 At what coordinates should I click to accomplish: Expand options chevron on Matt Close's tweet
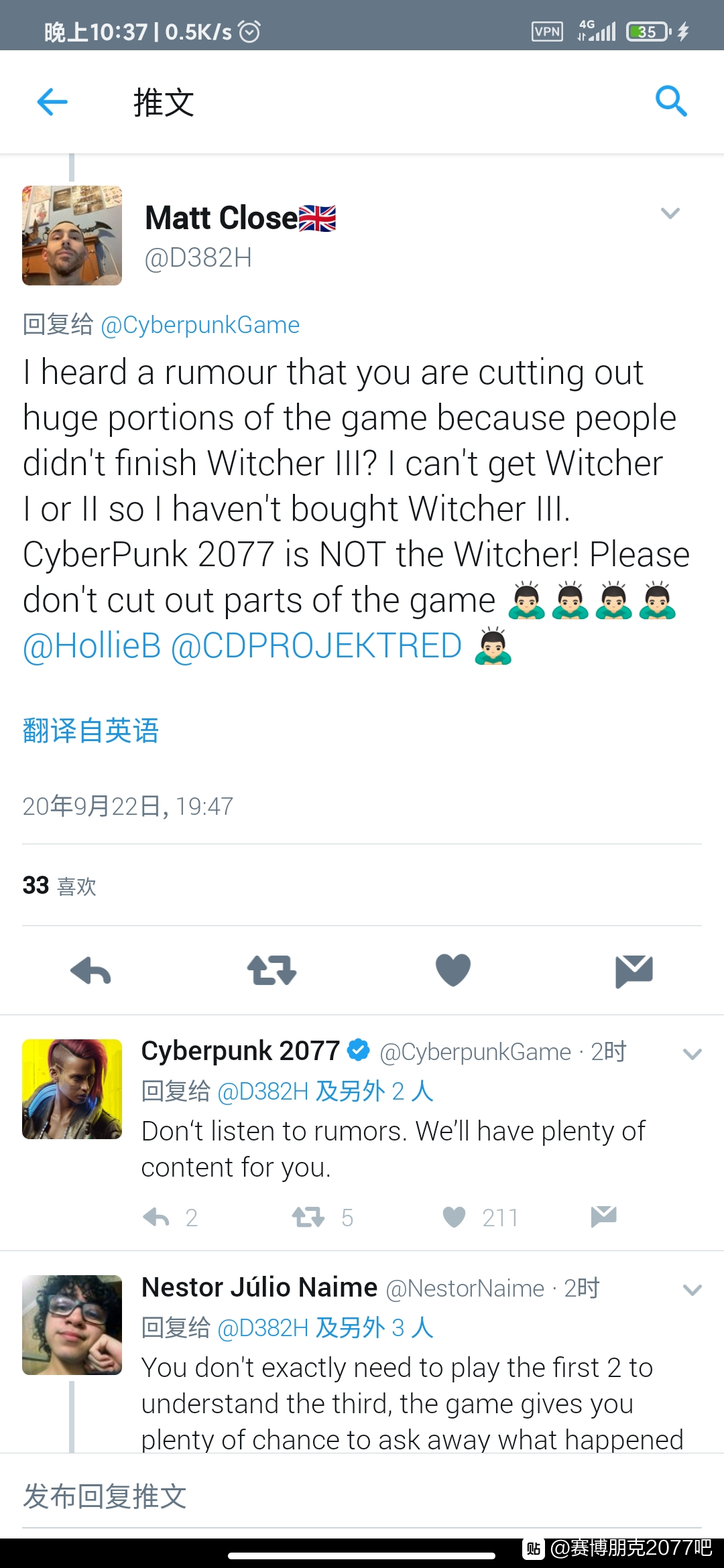click(670, 213)
